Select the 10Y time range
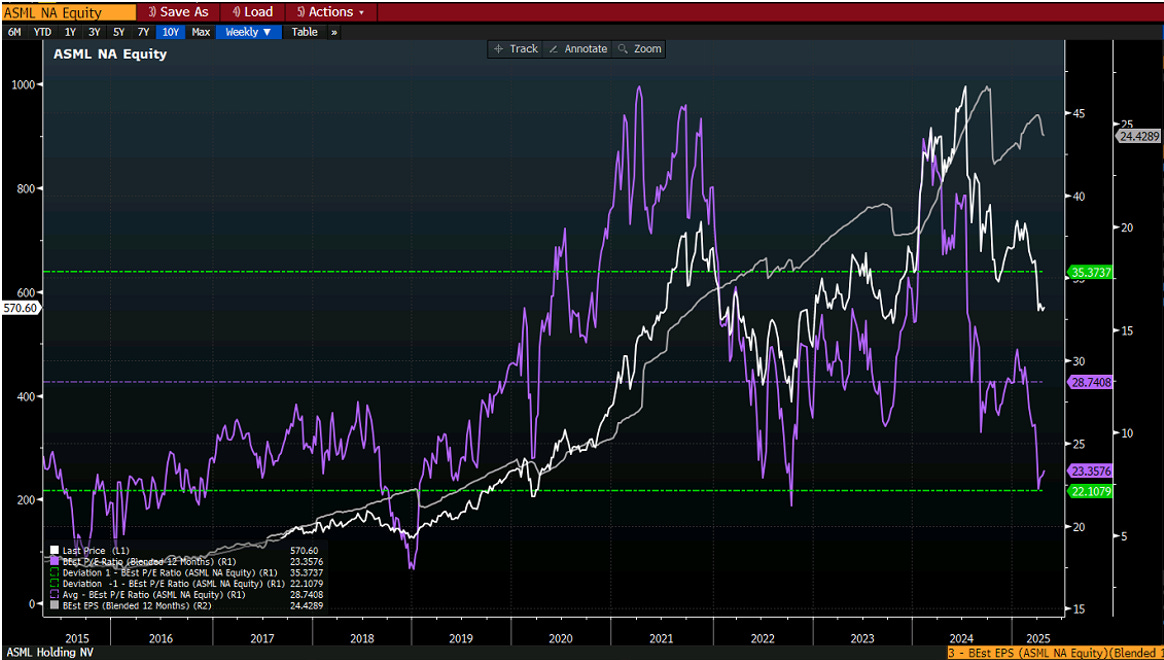This screenshot has width=1164, height=660. [170, 32]
